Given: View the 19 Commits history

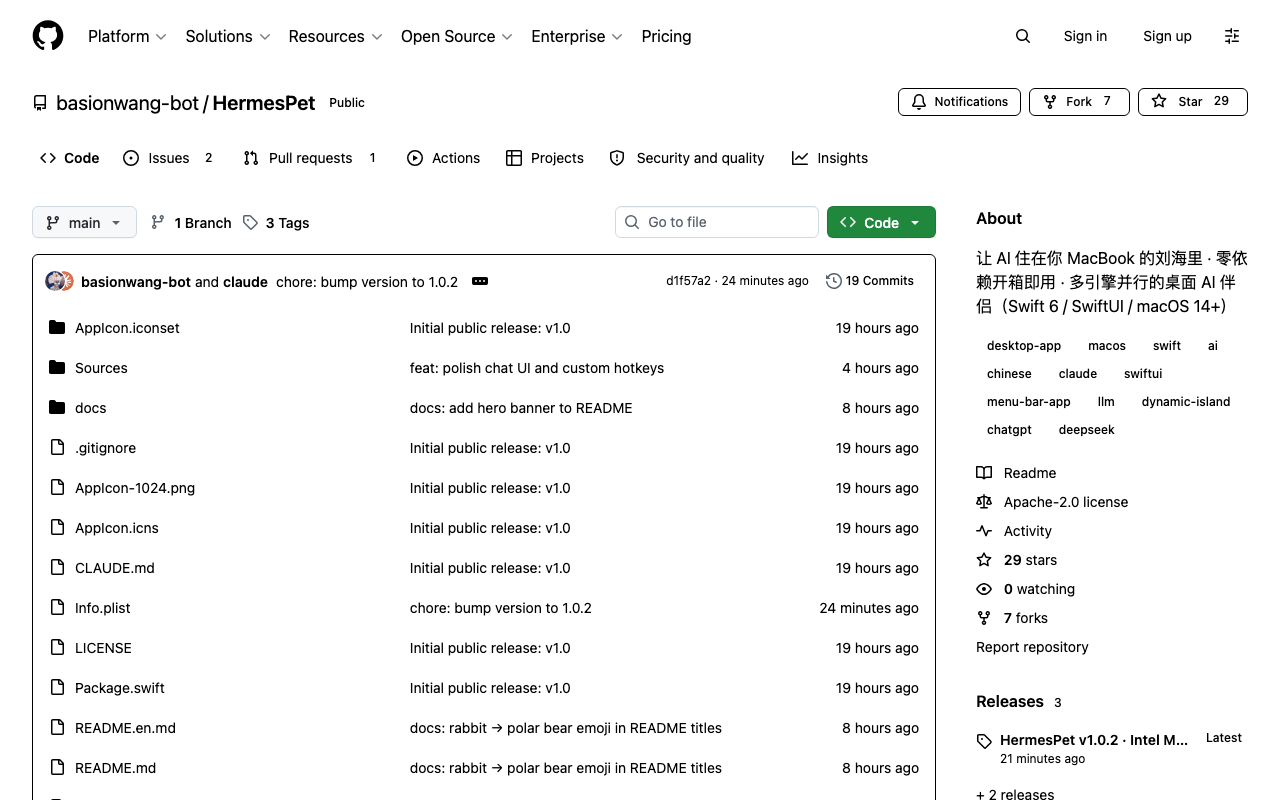Looking at the screenshot, I should (870, 281).
